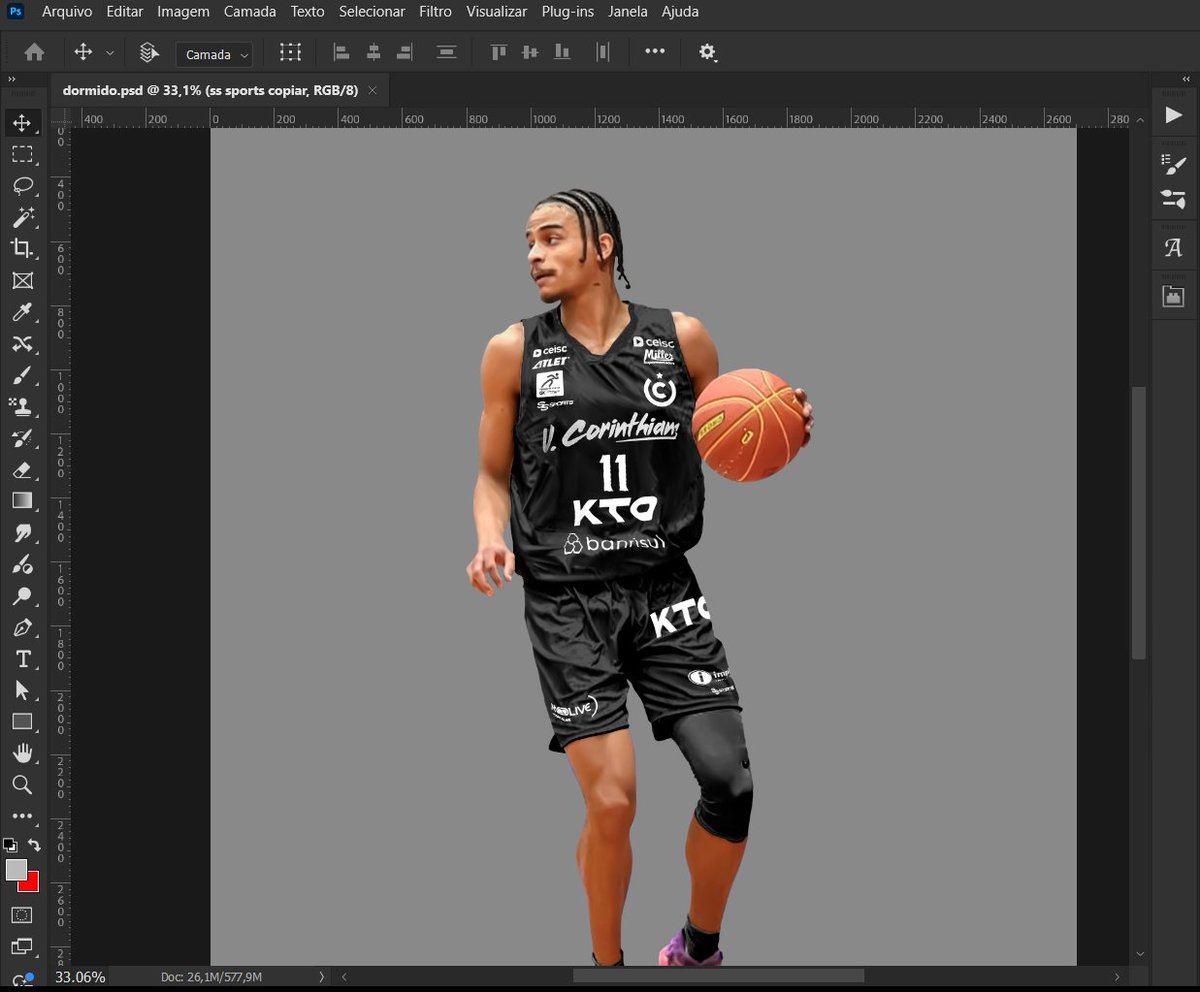Select the Path Selection arrow tool
The width and height of the screenshot is (1200, 992).
click(22, 690)
